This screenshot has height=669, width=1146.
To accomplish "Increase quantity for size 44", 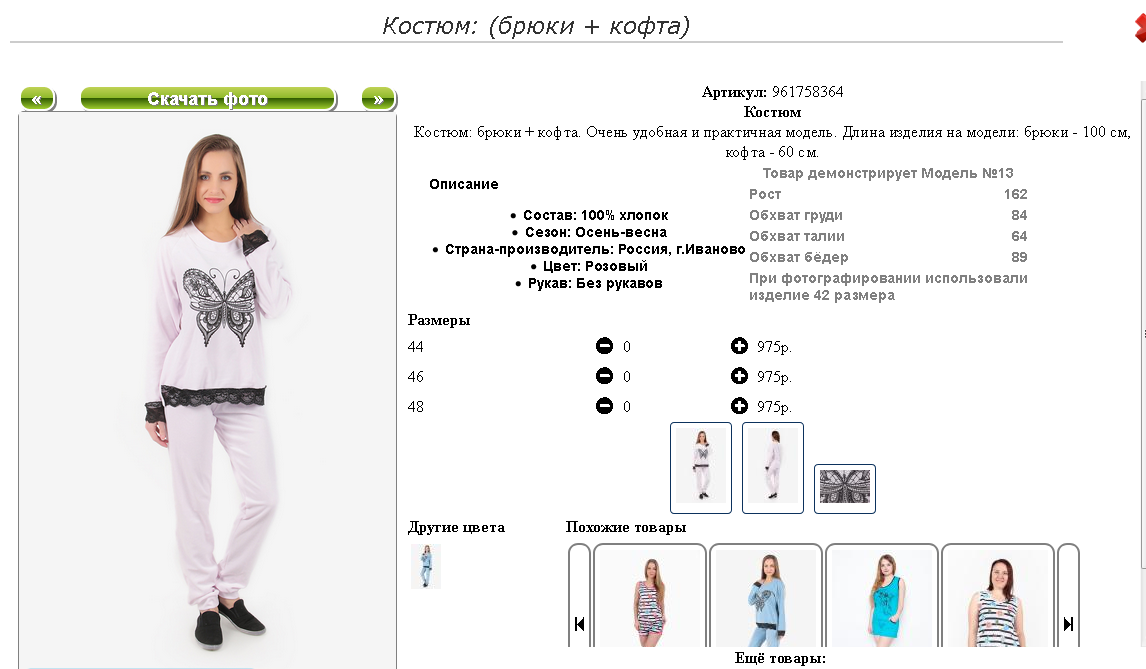I will [739, 346].
